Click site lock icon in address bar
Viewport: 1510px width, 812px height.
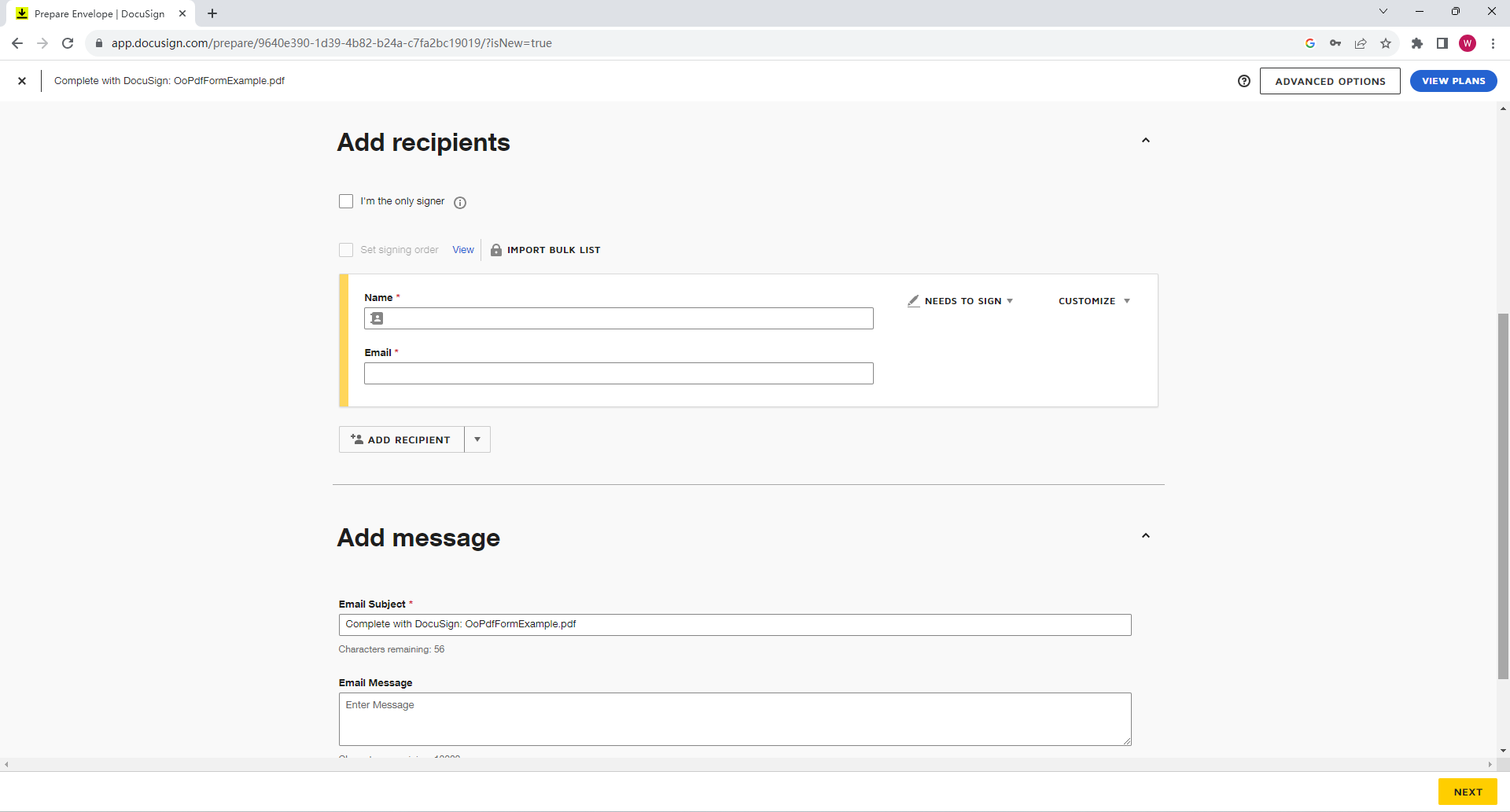point(99,43)
